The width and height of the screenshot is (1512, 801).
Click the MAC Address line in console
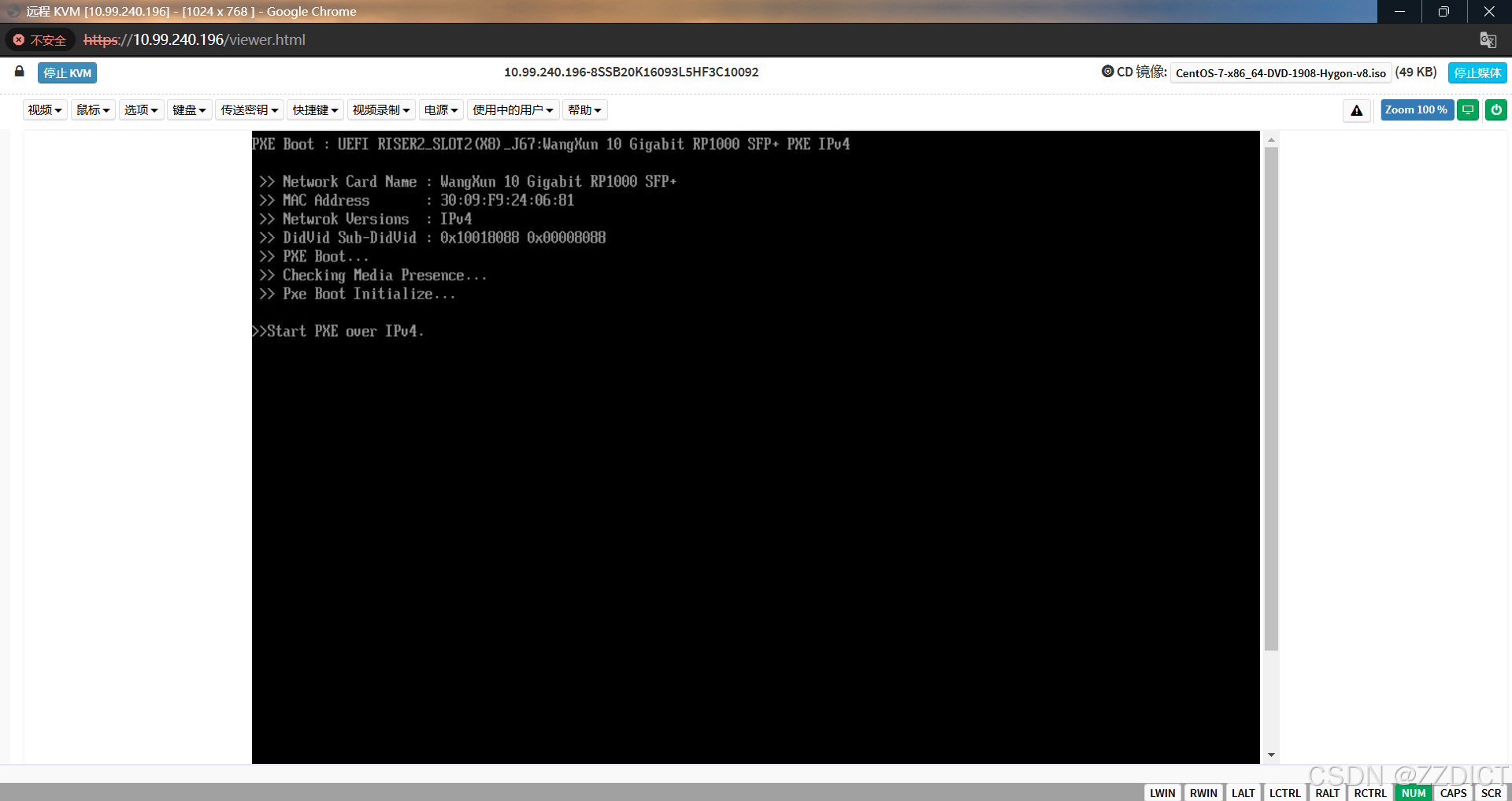(x=417, y=201)
